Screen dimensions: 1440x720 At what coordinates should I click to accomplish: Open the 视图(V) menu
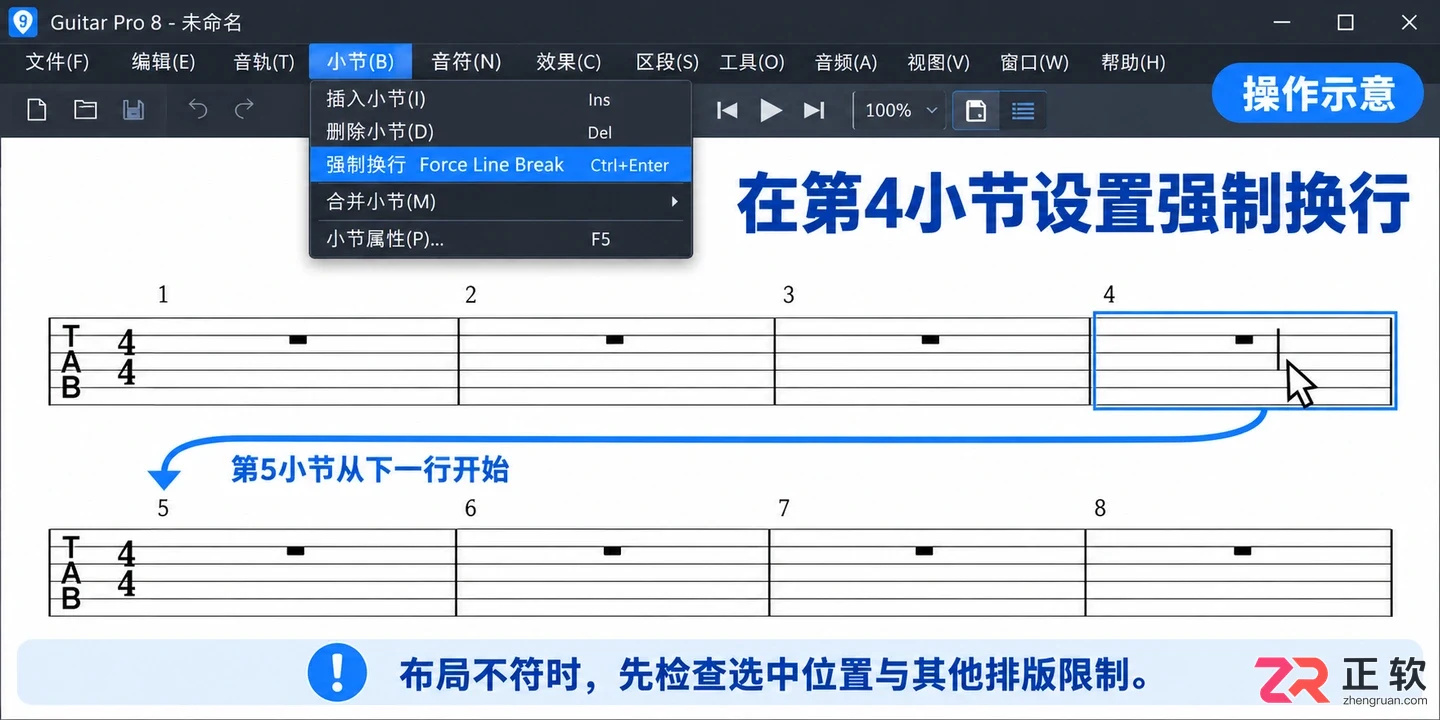[938, 62]
